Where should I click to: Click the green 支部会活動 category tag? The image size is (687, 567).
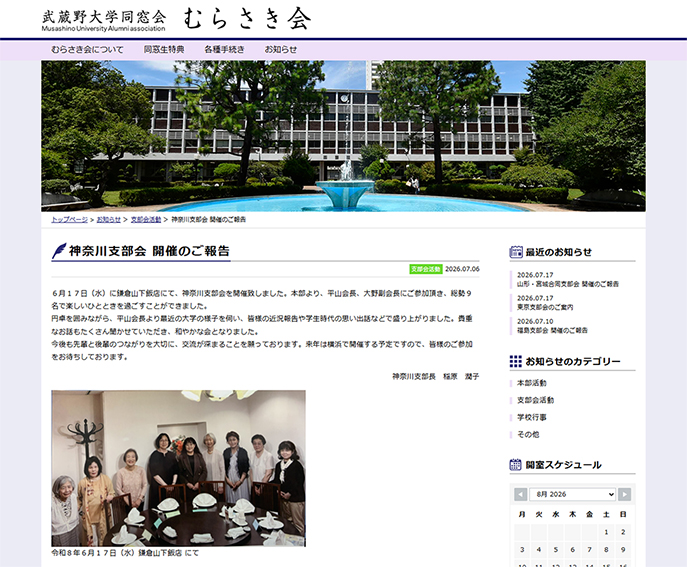tap(425, 269)
